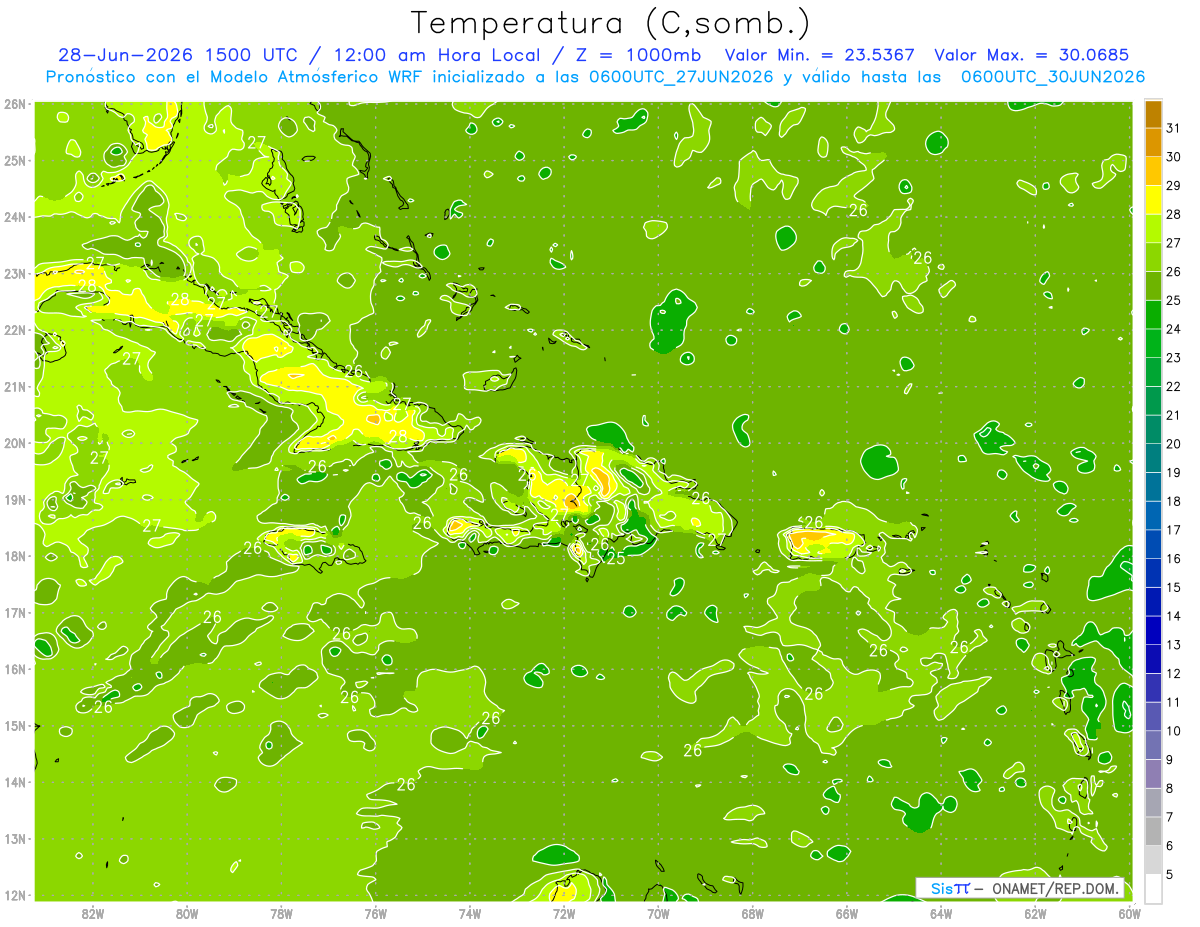Select the "Valor Min. = 23.5367" value
Viewport: 1200px width, 927px height.
pos(819,55)
